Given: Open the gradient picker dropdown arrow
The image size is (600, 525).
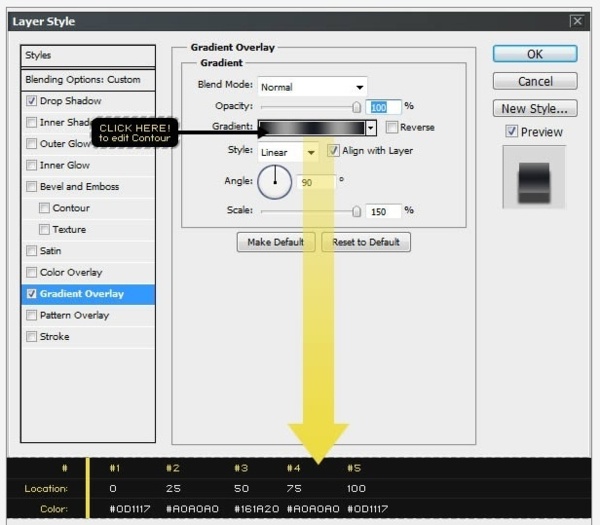Looking at the screenshot, I should coord(370,128).
